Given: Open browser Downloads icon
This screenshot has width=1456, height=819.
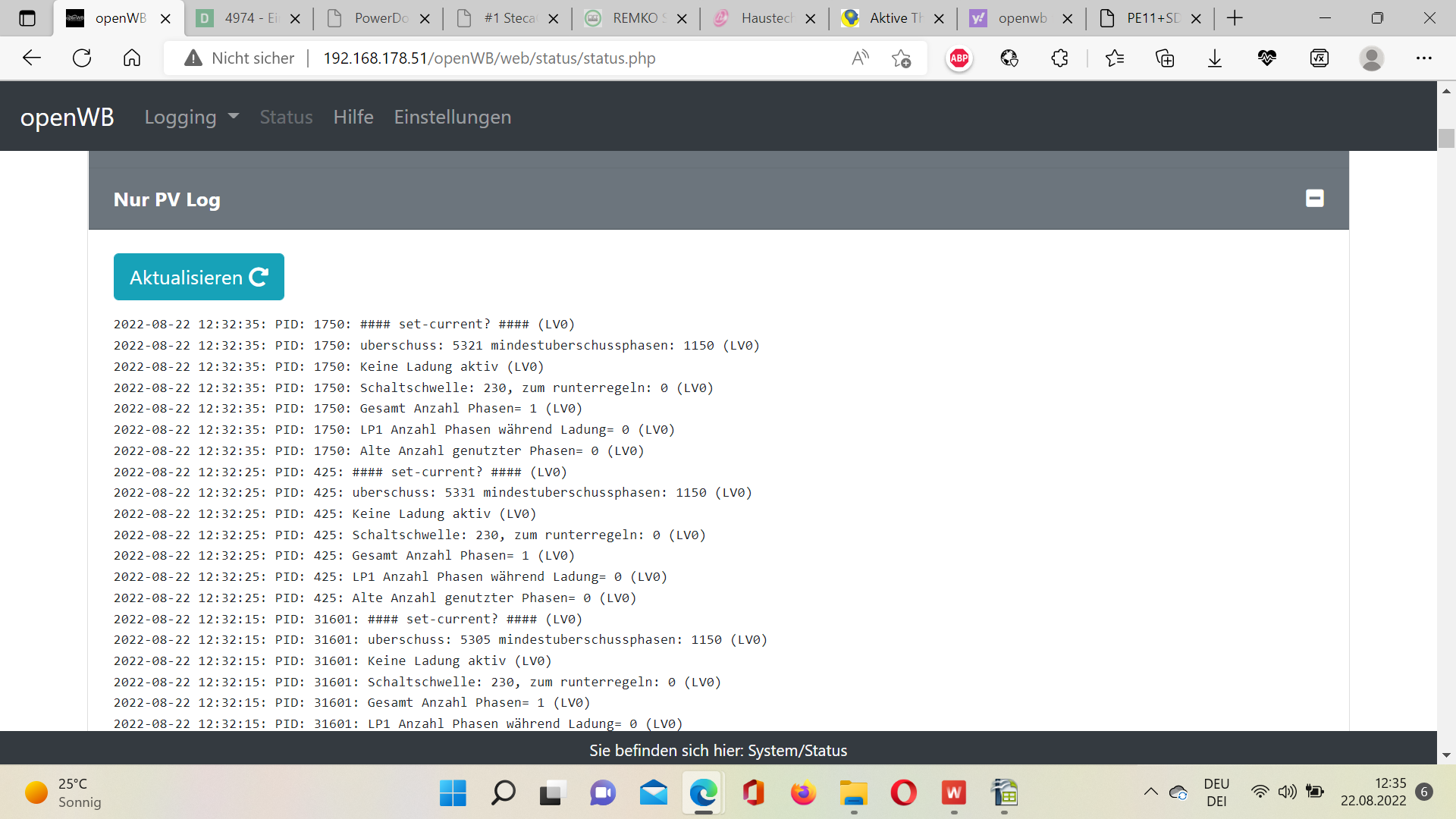Looking at the screenshot, I should click(x=1214, y=58).
